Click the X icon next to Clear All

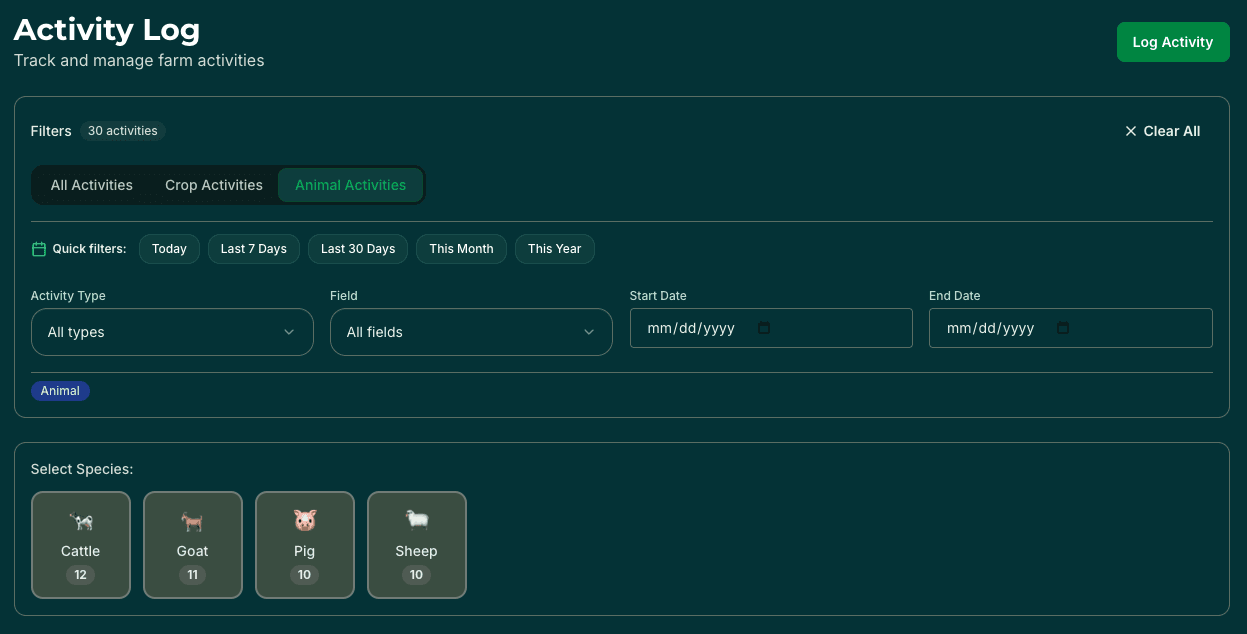[1131, 131]
